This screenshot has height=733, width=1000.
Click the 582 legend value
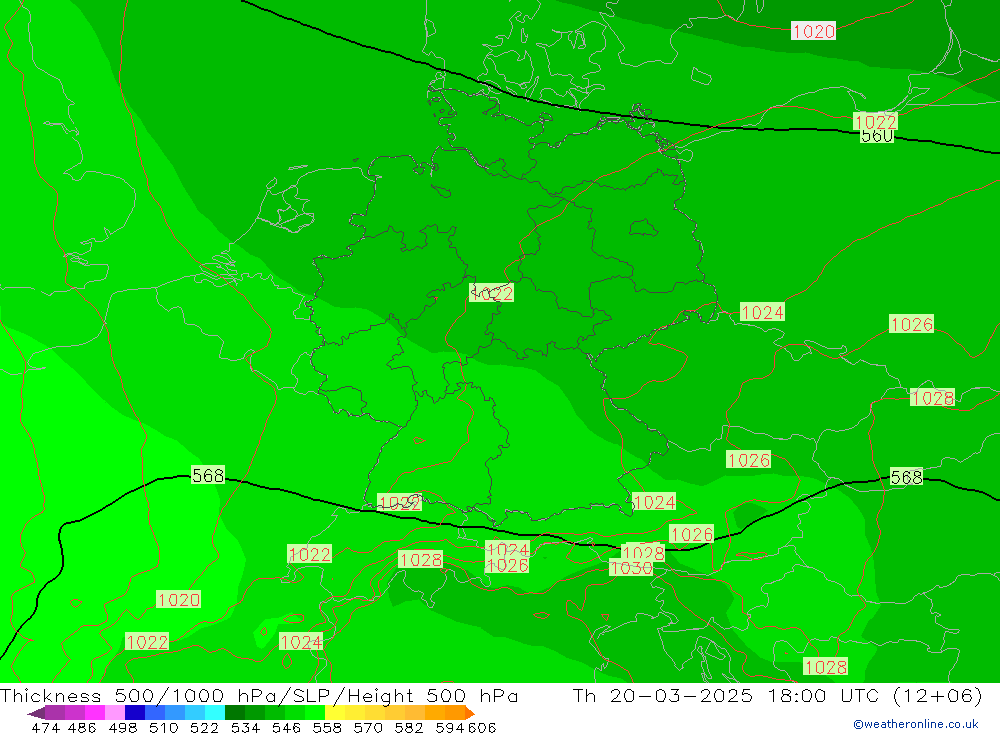409,727
